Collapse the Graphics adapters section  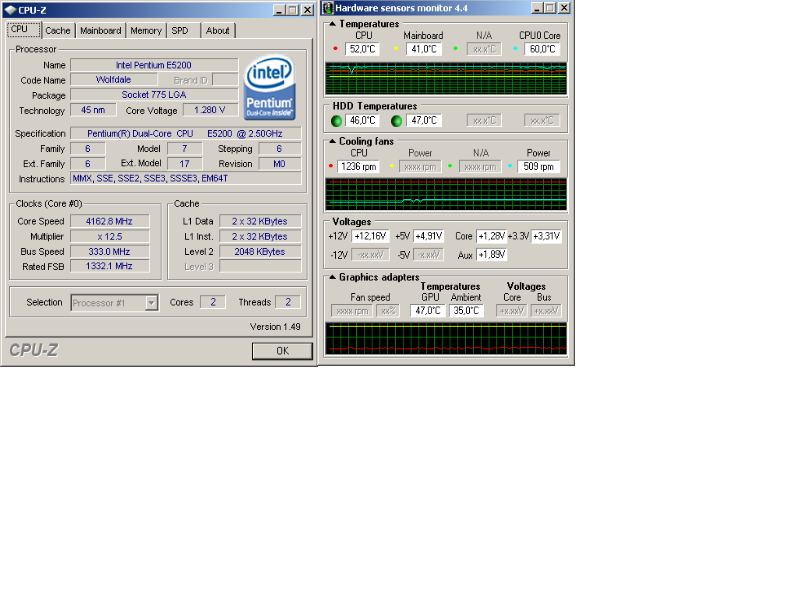pos(333,277)
